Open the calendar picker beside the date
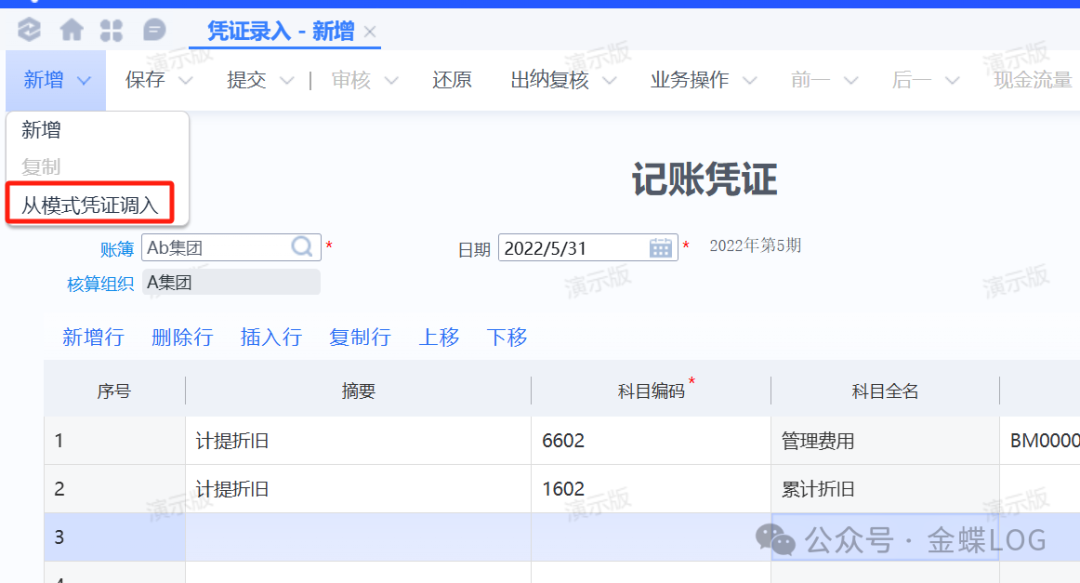Viewport: 1080px width, 583px height. pyautogui.click(x=661, y=248)
